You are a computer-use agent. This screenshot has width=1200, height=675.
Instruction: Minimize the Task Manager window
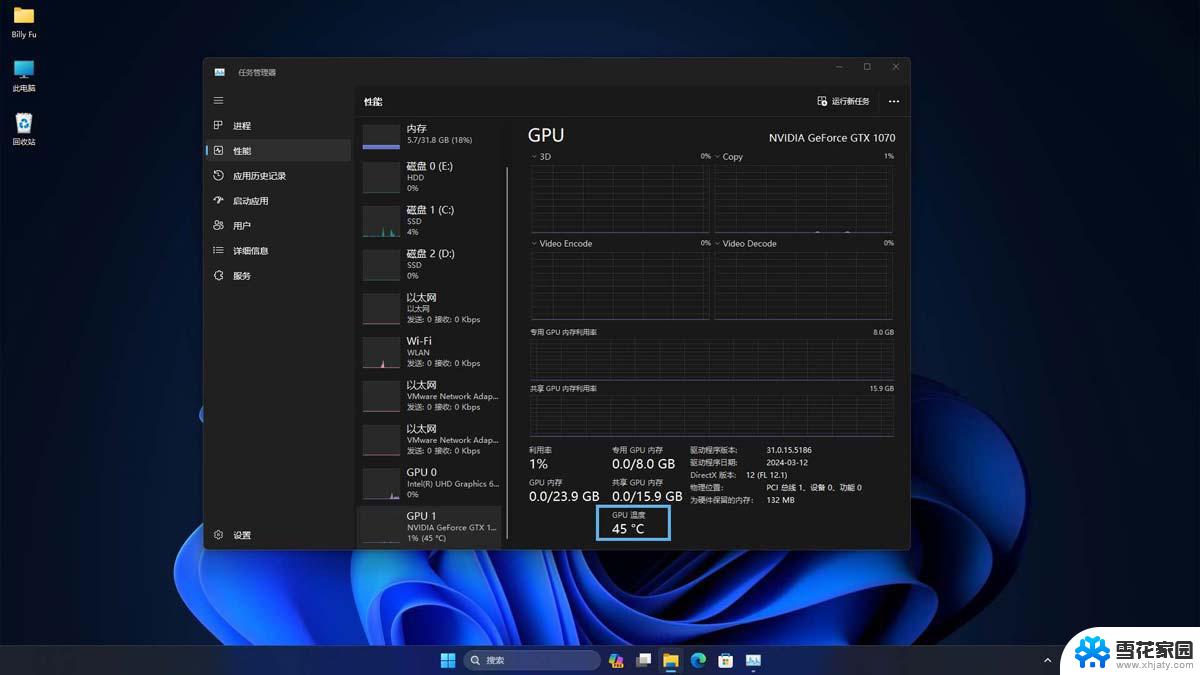point(838,67)
